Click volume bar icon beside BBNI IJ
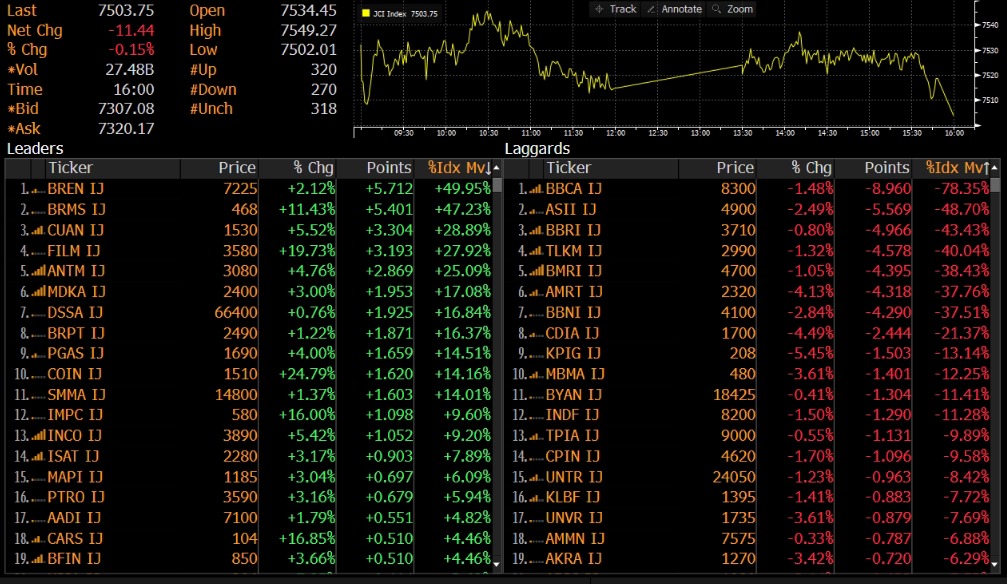1007x584 pixels. click(x=536, y=313)
